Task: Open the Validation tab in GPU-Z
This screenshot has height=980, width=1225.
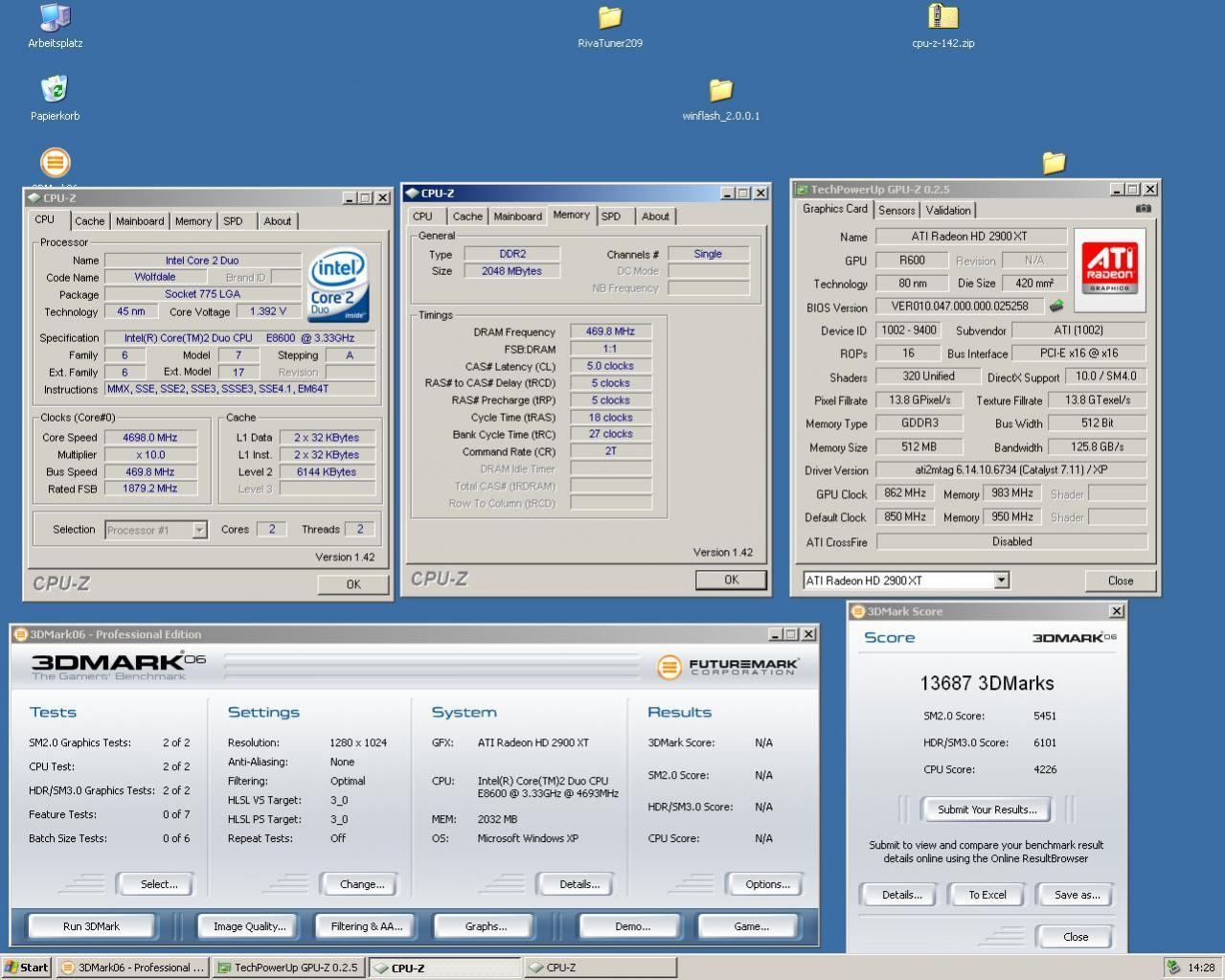Action: pos(948,211)
